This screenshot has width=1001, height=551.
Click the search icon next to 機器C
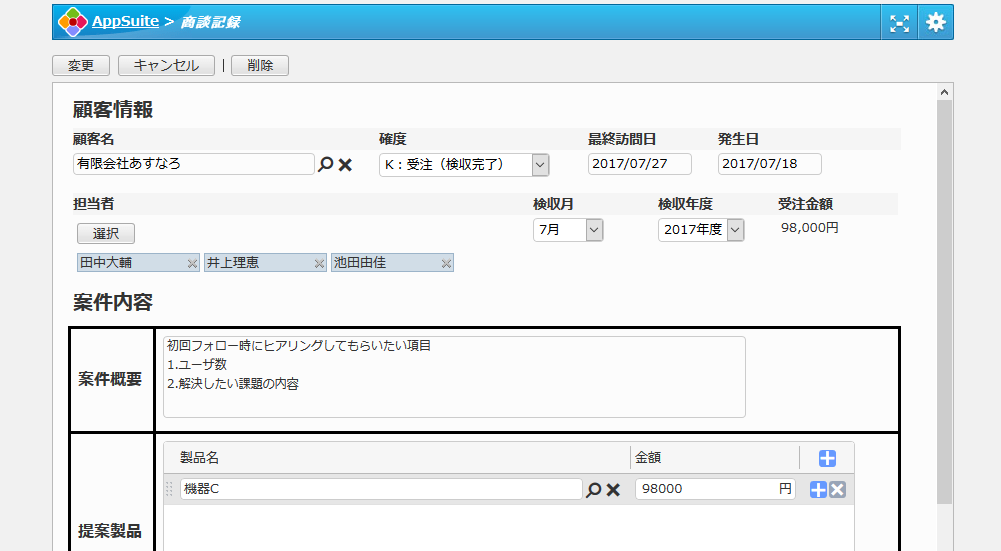pyautogui.click(x=593, y=490)
